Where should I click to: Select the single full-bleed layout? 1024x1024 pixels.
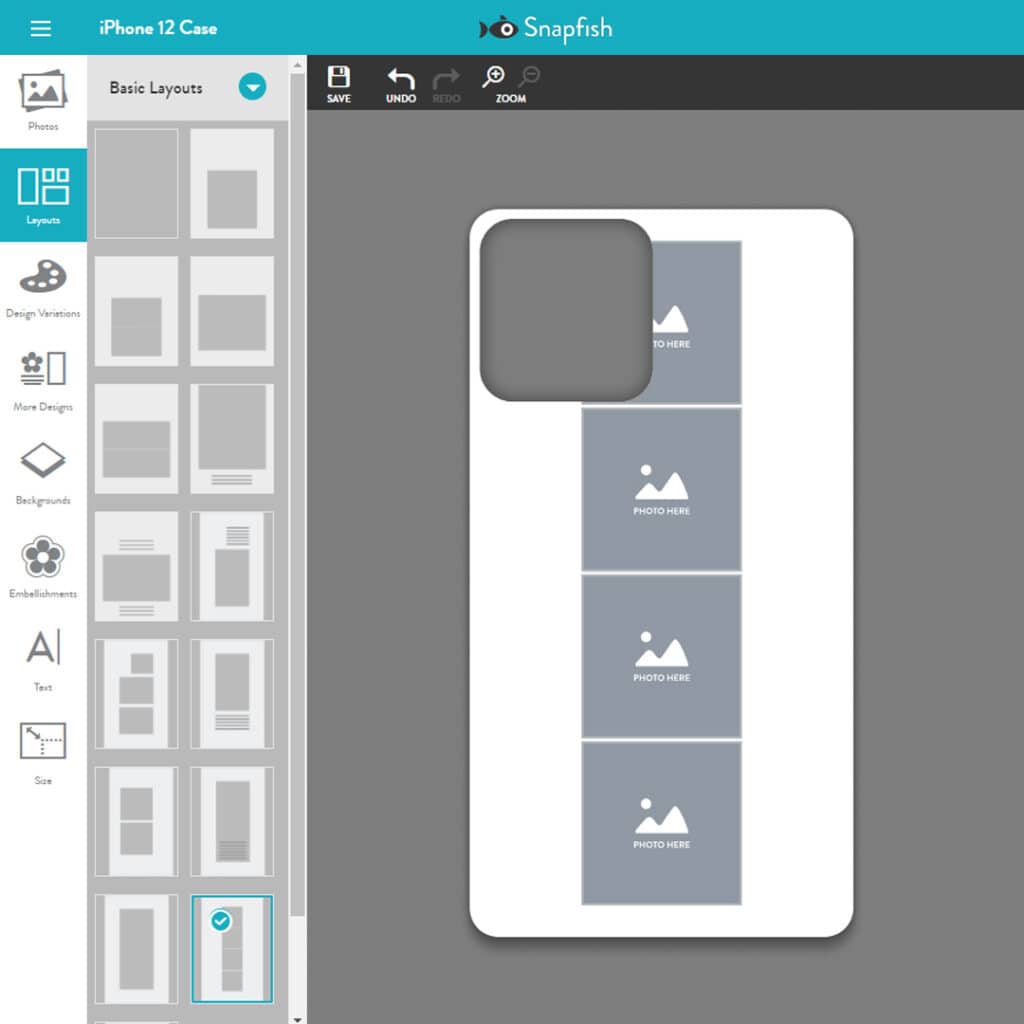point(136,185)
